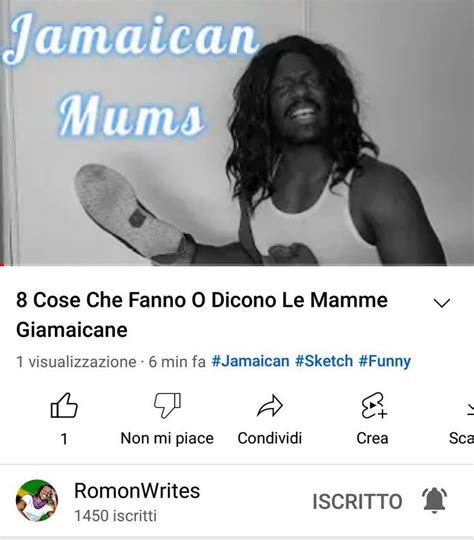Toggle the notification bell
The width and height of the screenshot is (474, 540).
(x=434, y=500)
